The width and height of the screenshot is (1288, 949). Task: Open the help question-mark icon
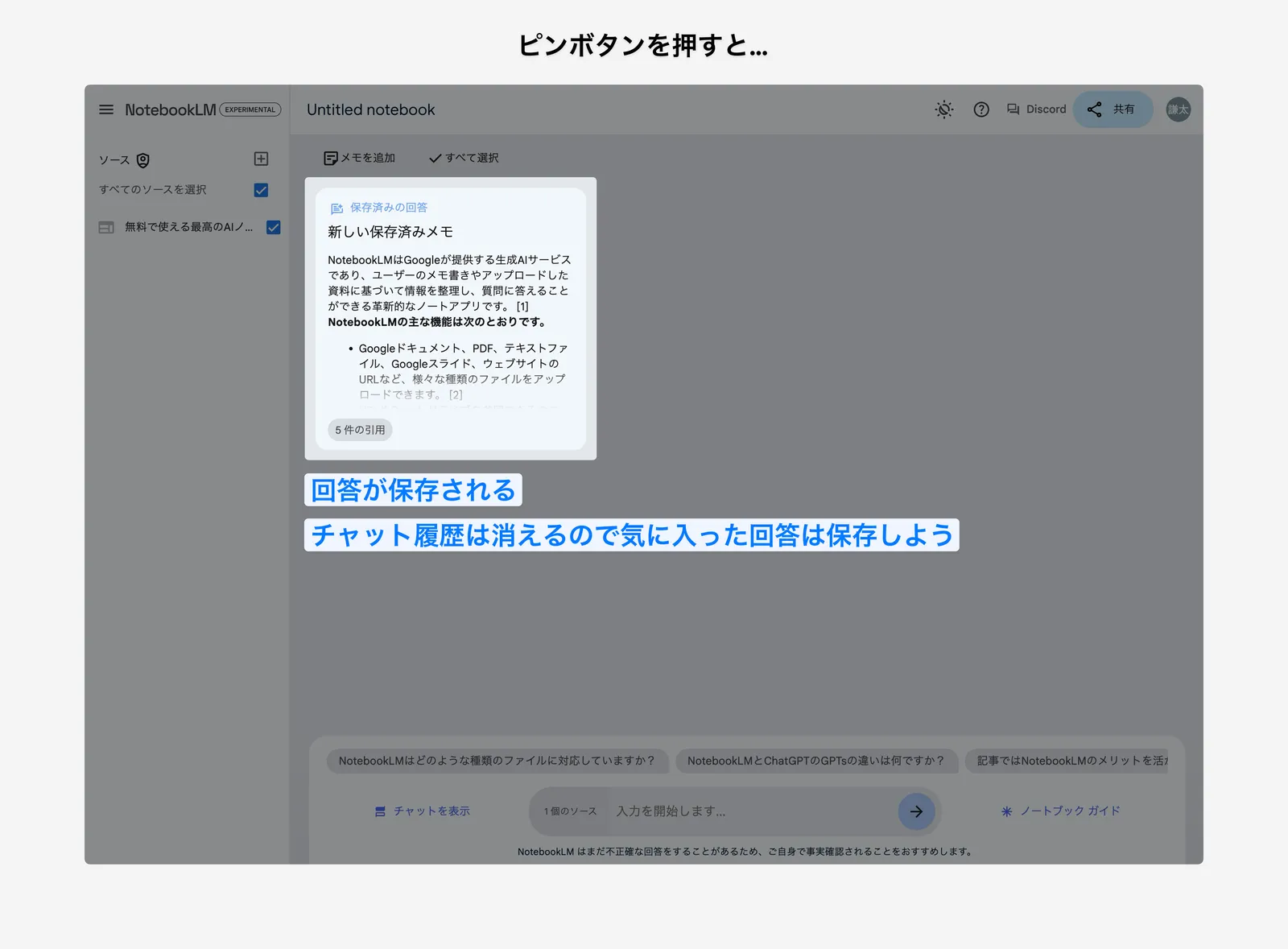pyautogui.click(x=981, y=109)
